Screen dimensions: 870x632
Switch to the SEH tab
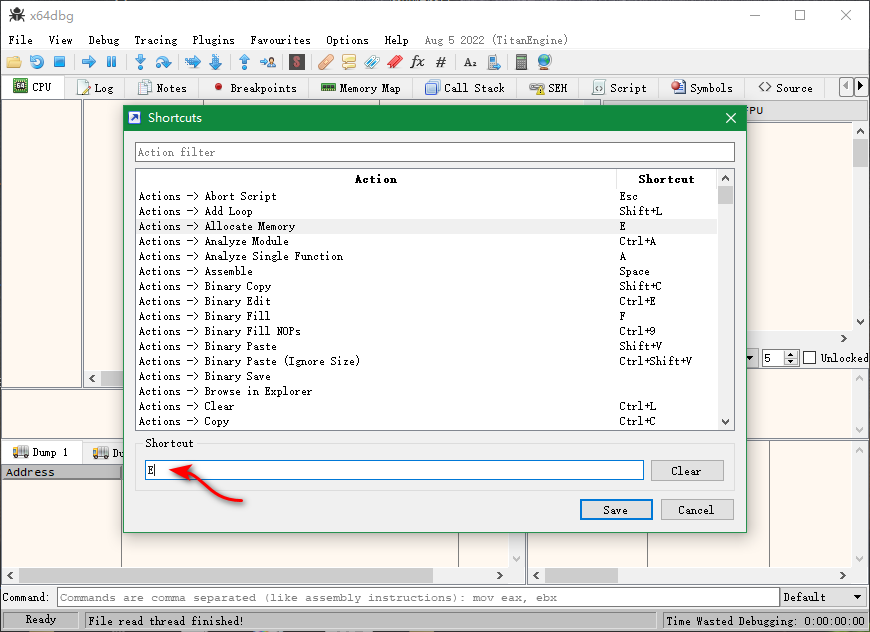(x=548, y=88)
